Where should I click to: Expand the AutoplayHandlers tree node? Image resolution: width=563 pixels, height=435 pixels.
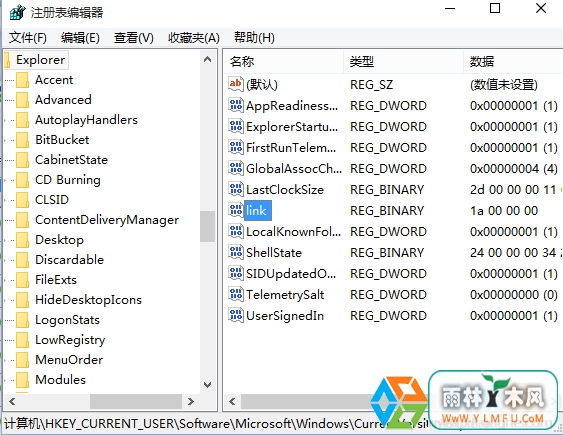[5, 120]
